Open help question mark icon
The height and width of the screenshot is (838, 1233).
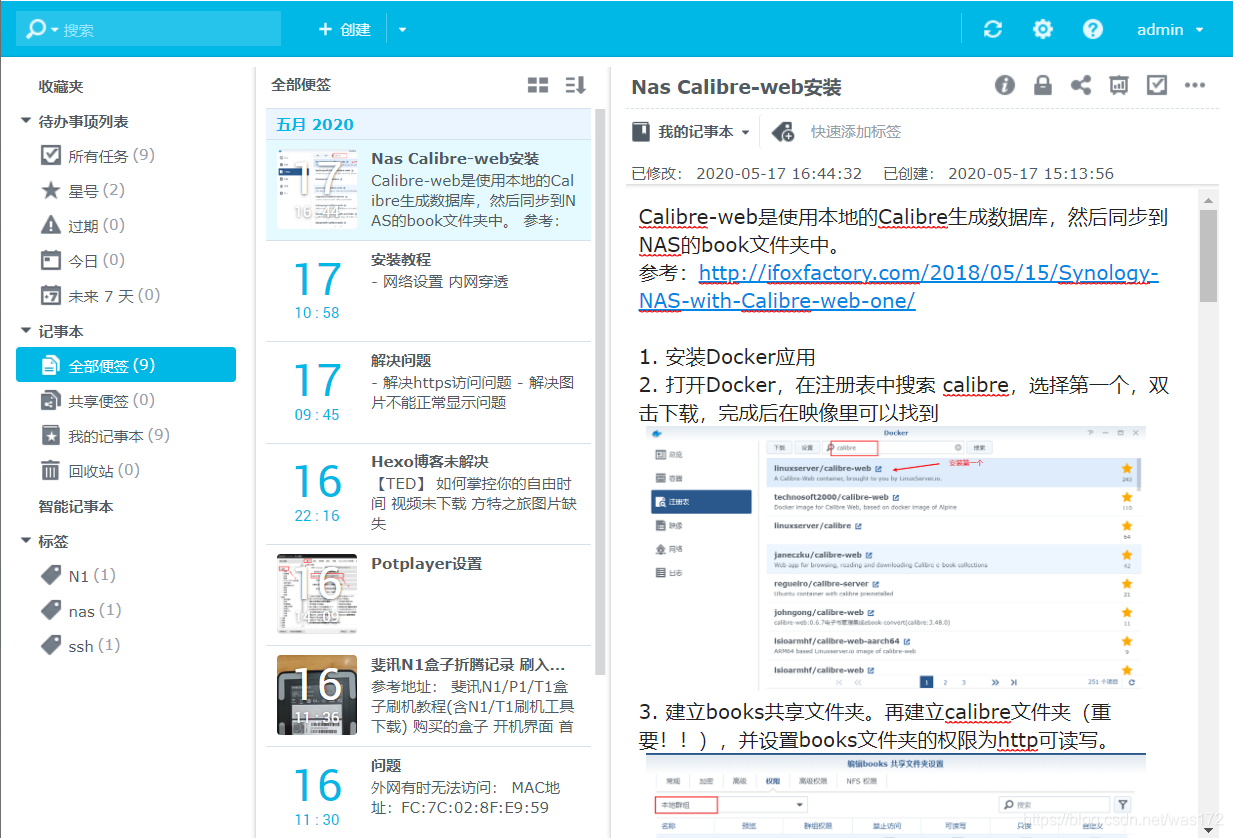point(1093,29)
